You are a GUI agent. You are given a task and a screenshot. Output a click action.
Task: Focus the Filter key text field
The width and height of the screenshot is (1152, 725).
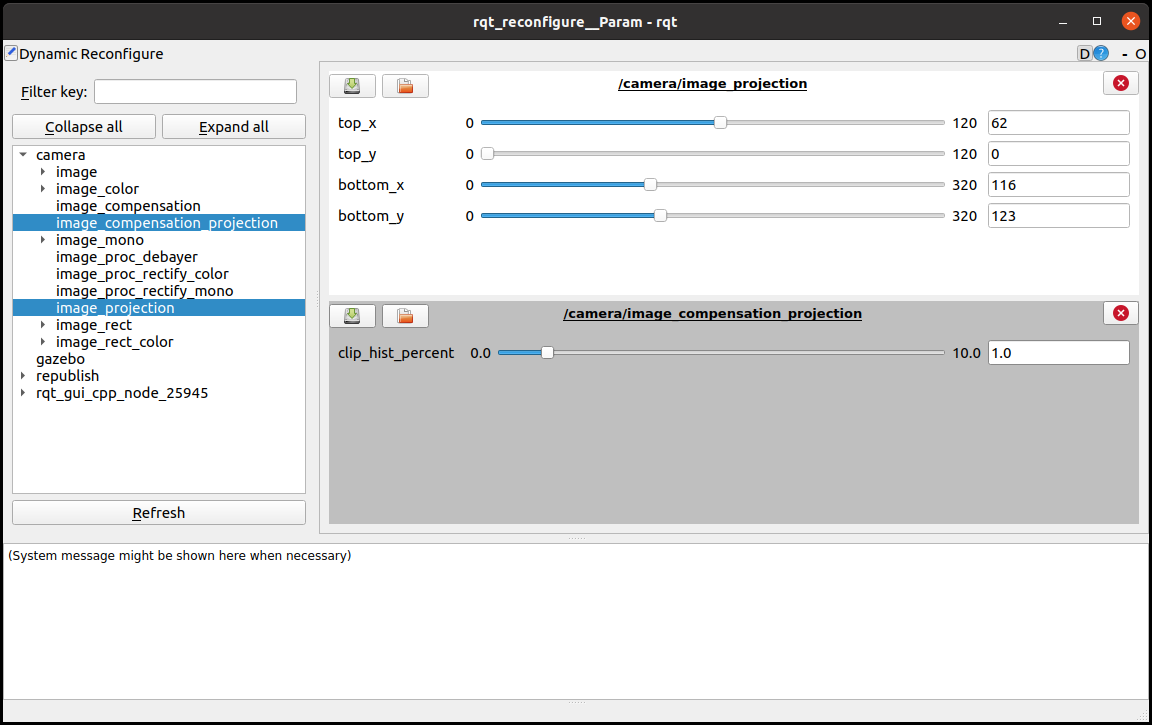pyautogui.click(x=195, y=92)
